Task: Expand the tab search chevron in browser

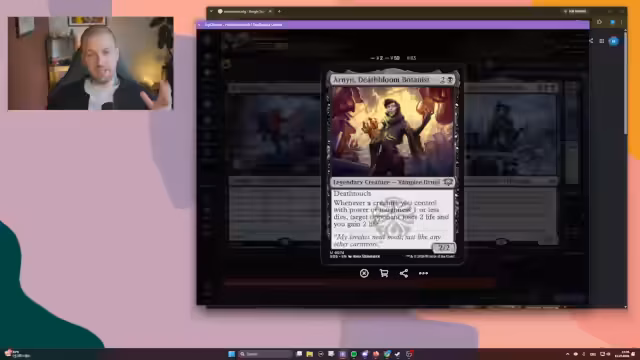Action: coord(211,11)
